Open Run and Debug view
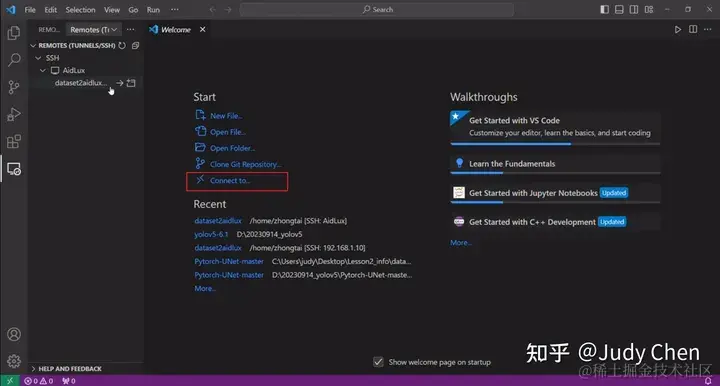The image size is (720, 386). (14, 114)
